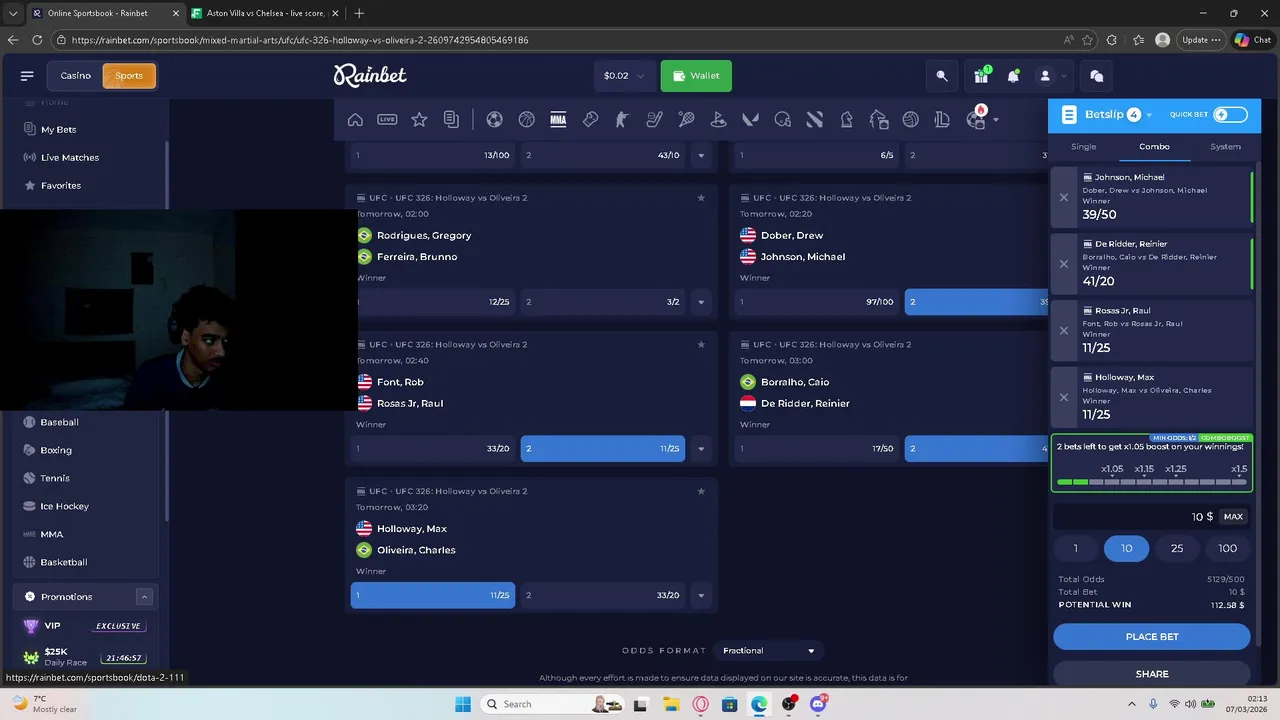Select Ferreira odds 3/2
The image size is (1280, 720).
pyautogui.click(x=603, y=302)
